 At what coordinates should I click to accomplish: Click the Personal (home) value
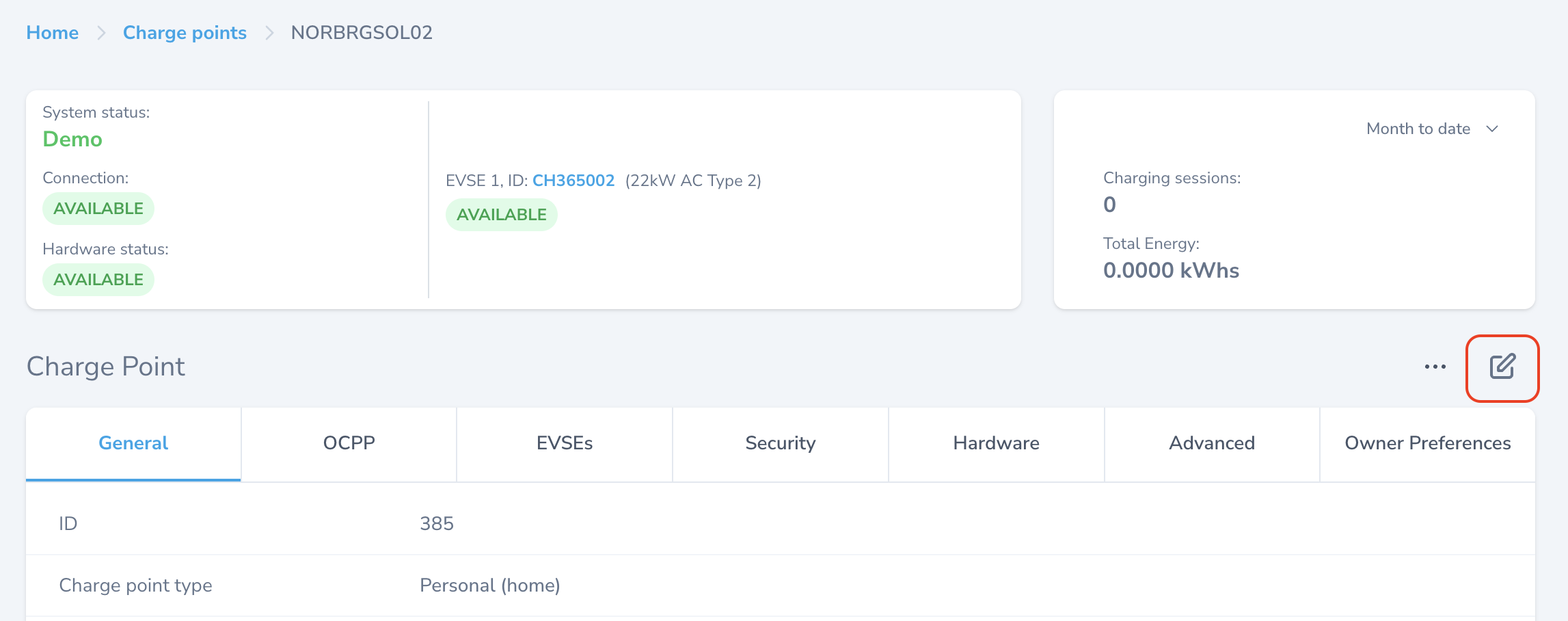coord(490,585)
